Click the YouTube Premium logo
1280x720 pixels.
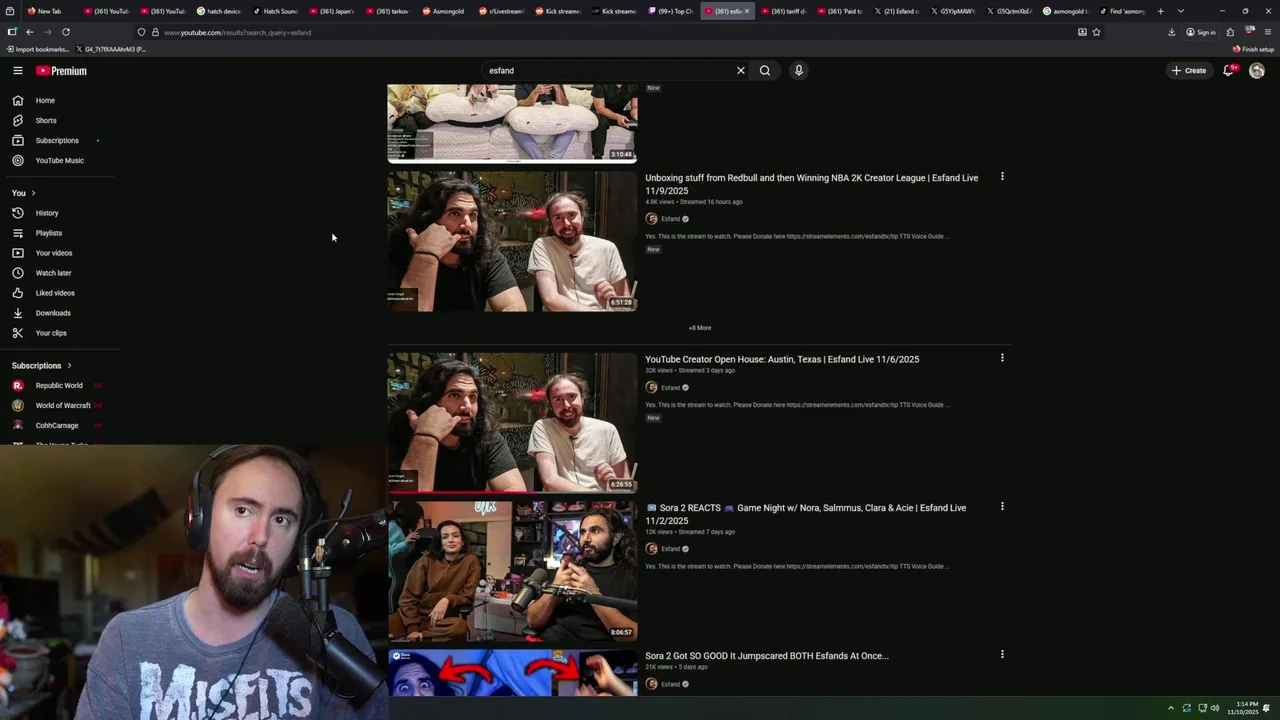click(62, 71)
